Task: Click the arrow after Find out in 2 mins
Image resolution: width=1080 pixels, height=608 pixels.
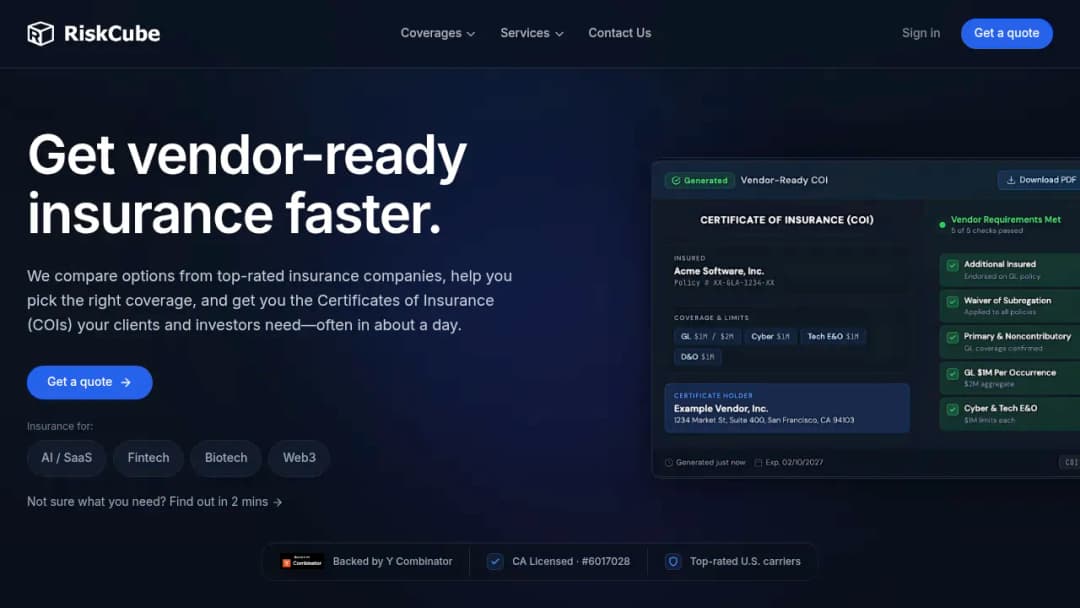Action: [278, 503]
